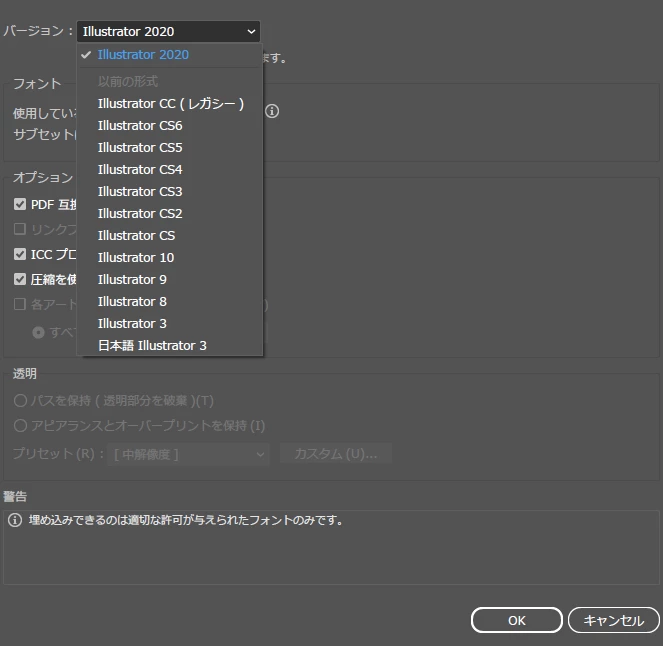This screenshot has width=663, height=646.
Task: Click the info icon in the フォント section
Action: [272, 111]
